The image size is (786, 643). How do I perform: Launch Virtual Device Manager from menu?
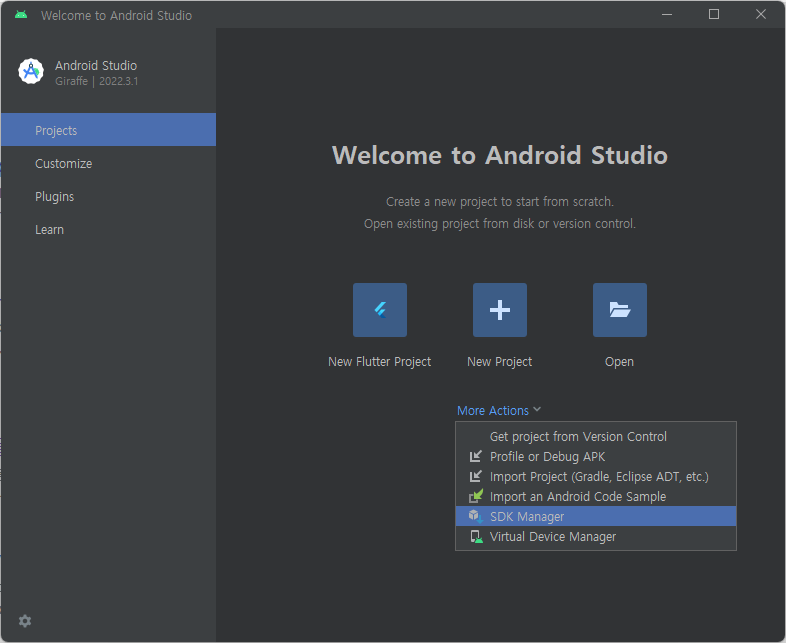[596, 537]
